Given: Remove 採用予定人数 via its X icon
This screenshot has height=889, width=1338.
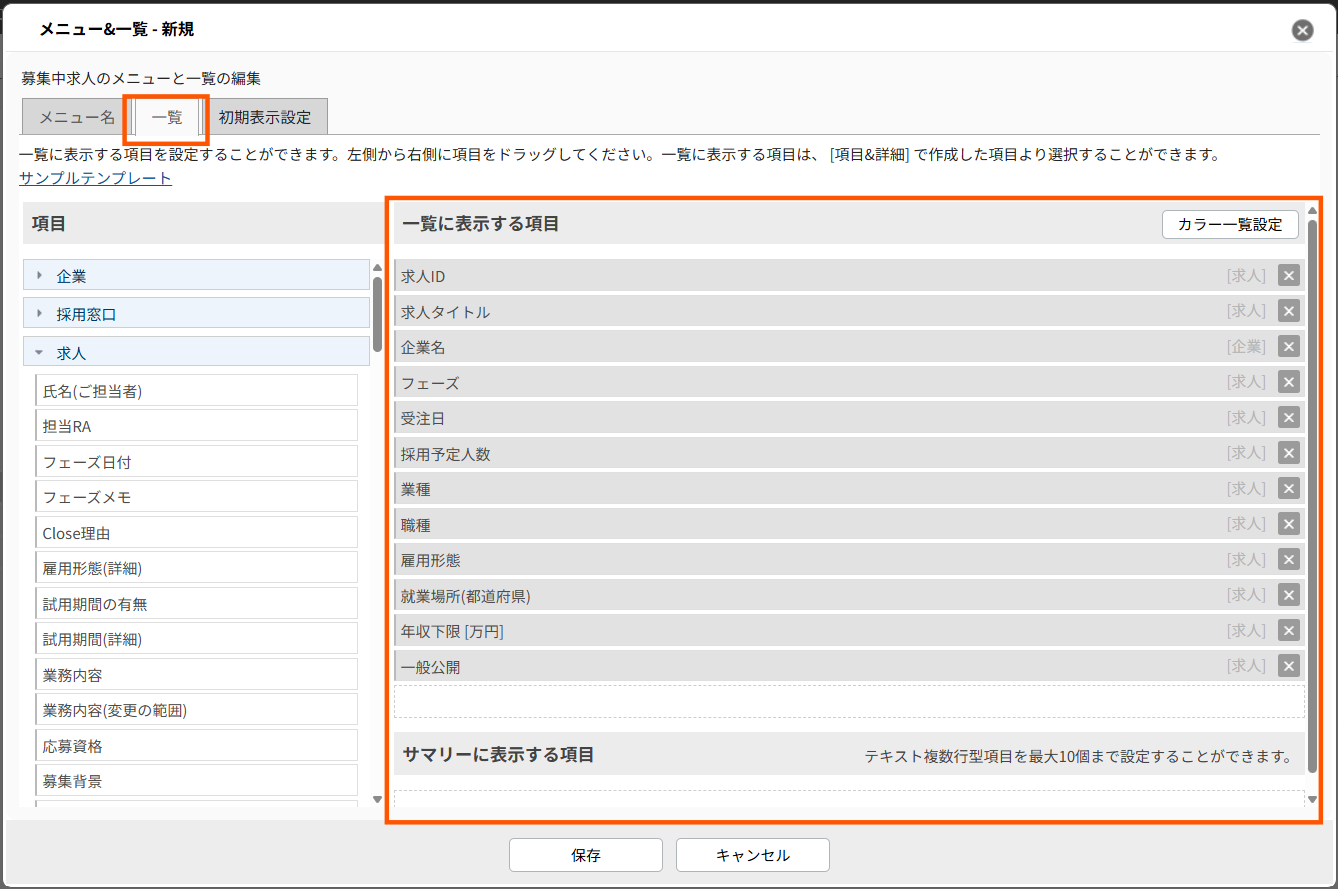Looking at the screenshot, I should point(1289,453).
